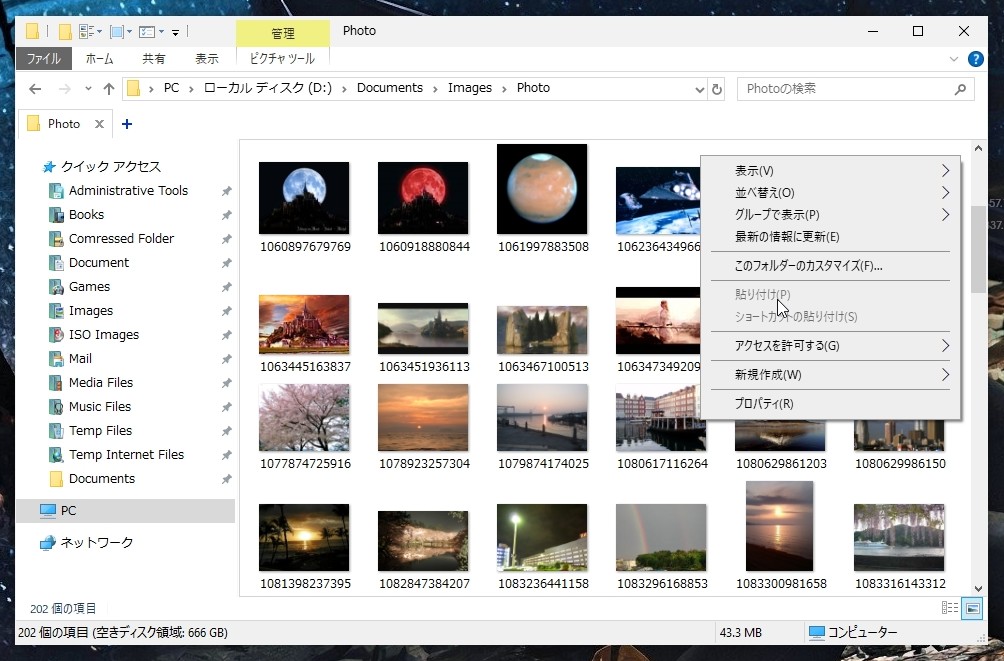
Task: Select プロパティ(R) in the context menu
Action: point(764,404)
